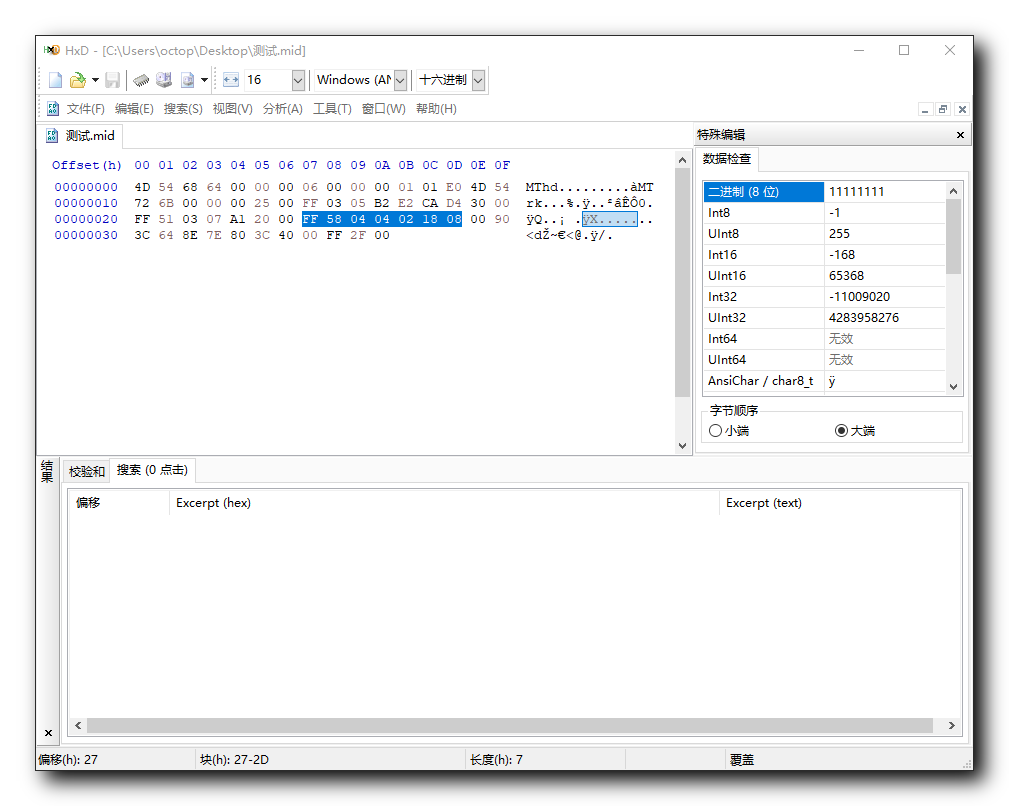1009x806 pixels.
Task: Open disk image toolbar icon
Action: [187, 80]
